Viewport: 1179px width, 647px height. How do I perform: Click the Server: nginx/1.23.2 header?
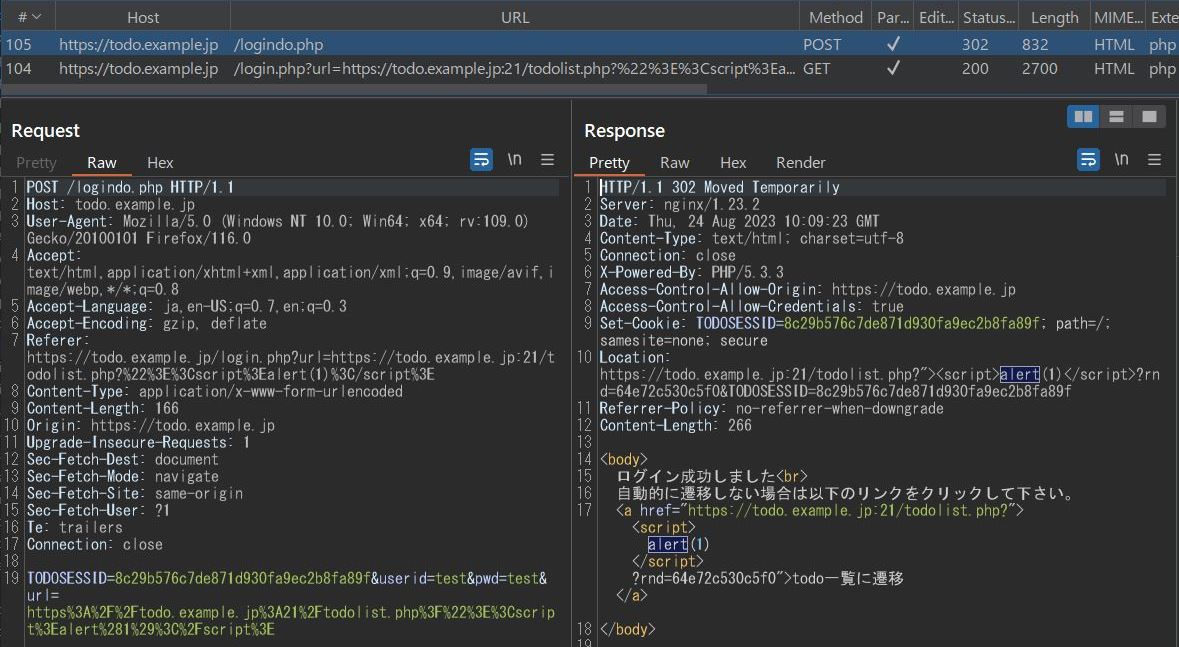click(680, 204)
